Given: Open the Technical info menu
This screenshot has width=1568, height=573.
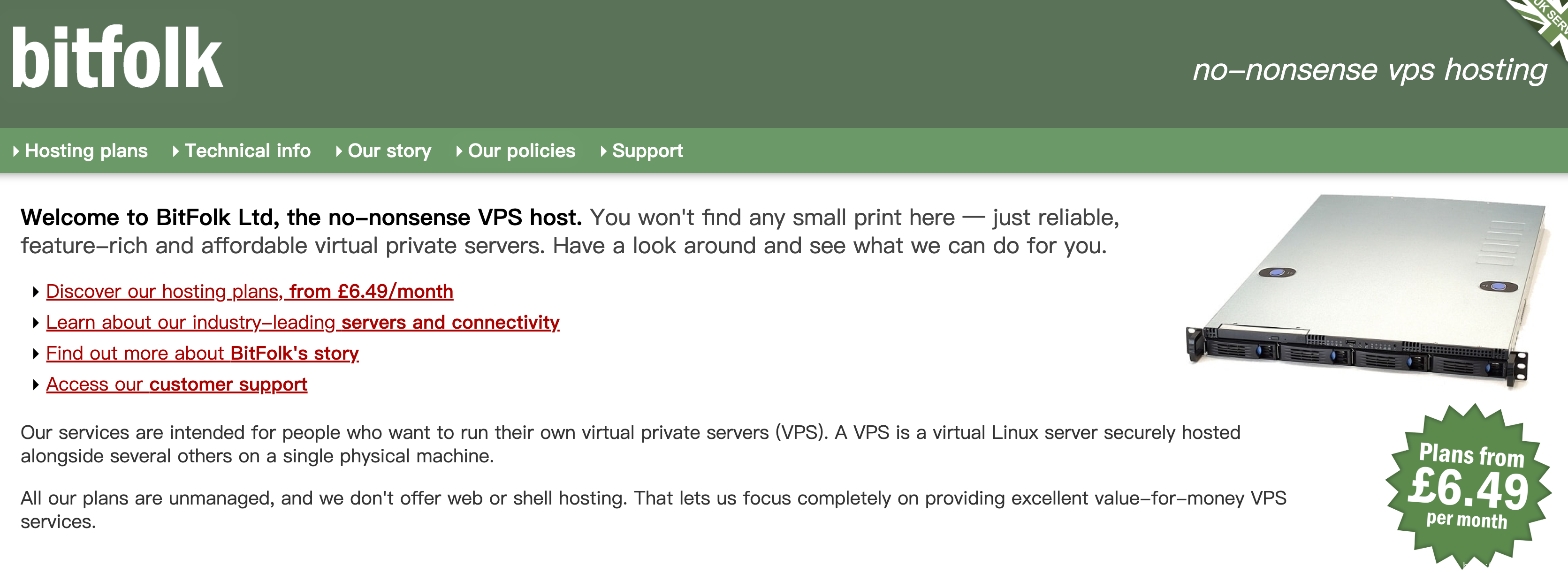Looking at the screenshot, I should click(x=247, y=151).
